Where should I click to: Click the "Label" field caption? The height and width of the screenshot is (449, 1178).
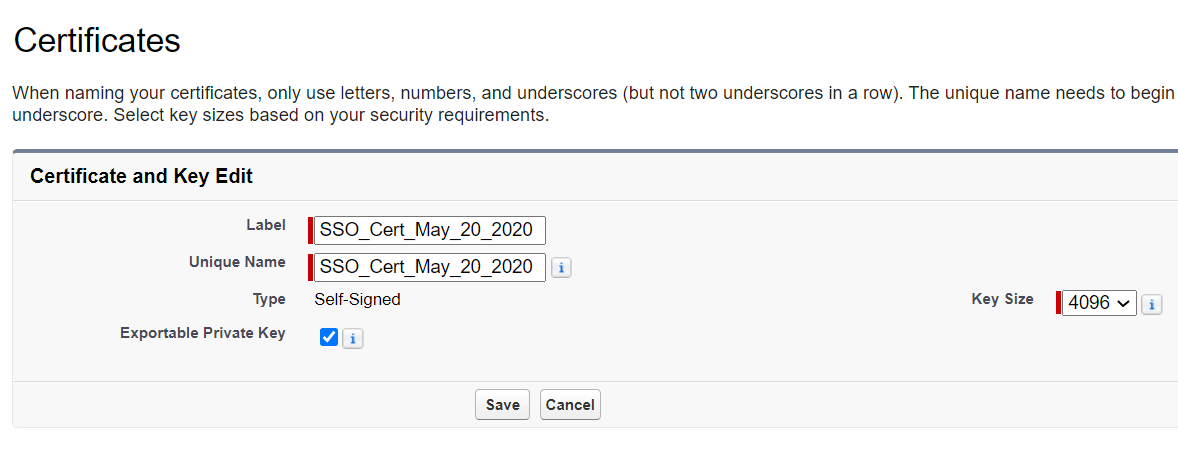coord(266,224)
